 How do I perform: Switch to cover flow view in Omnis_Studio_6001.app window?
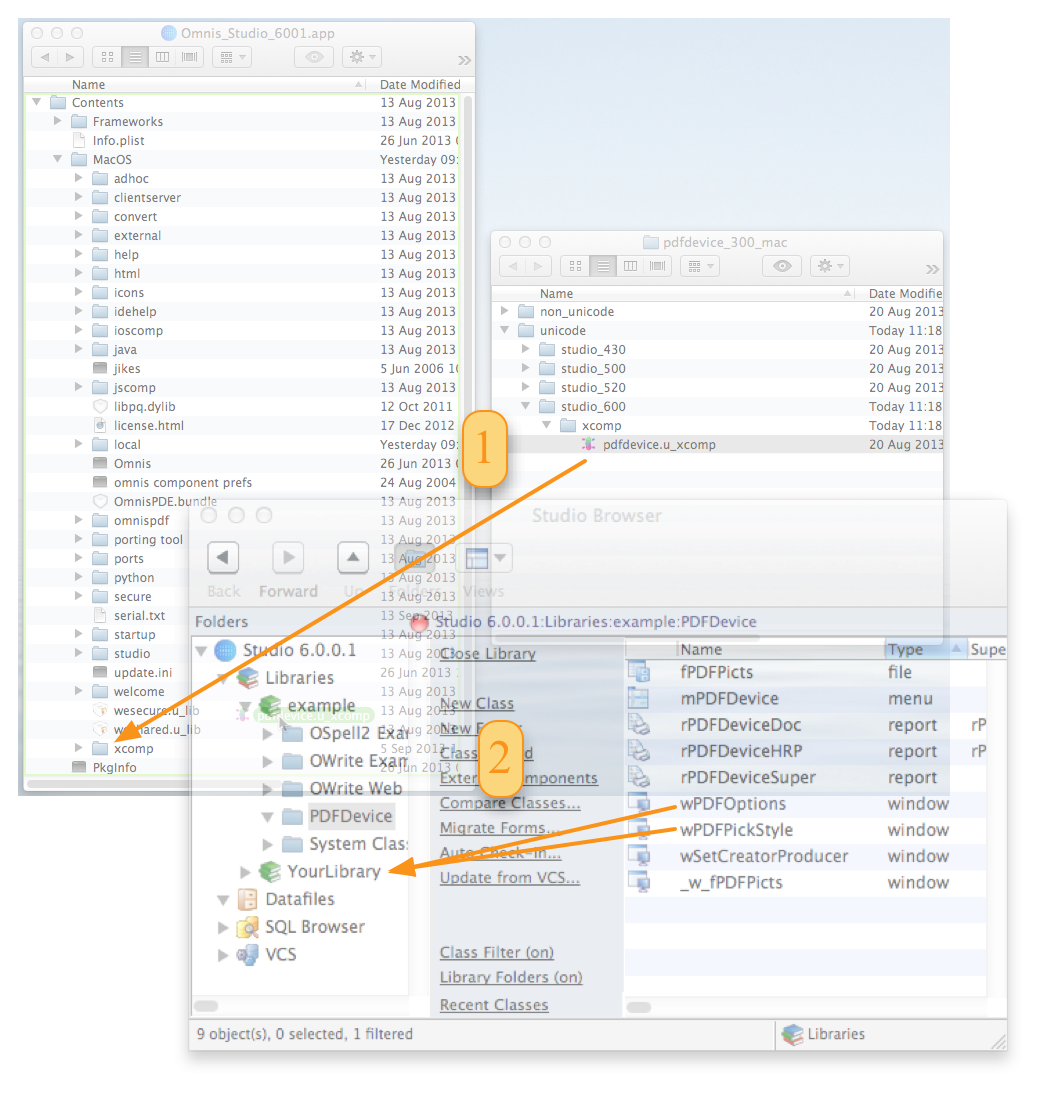pos(189,57)
